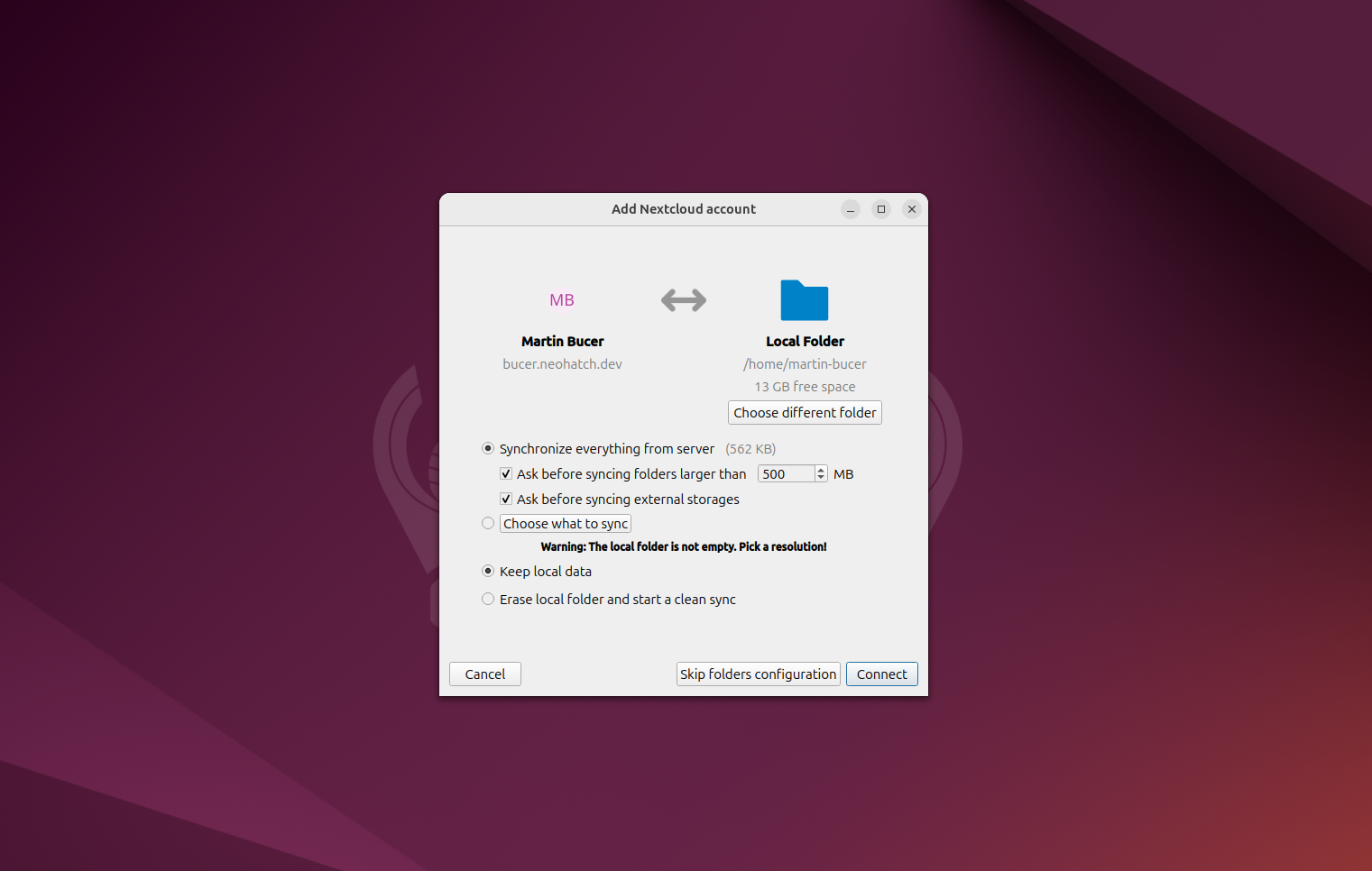Viewport: 1372px width, 871px height.
Task: Select the Choose what to sync radio
Action: (488, 523)
